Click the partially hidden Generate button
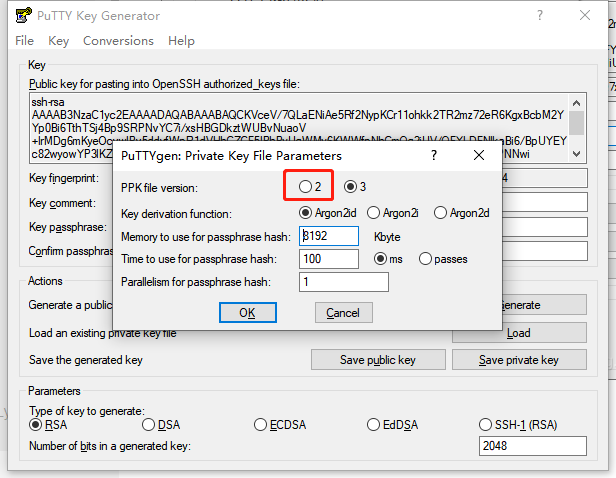 544,305
